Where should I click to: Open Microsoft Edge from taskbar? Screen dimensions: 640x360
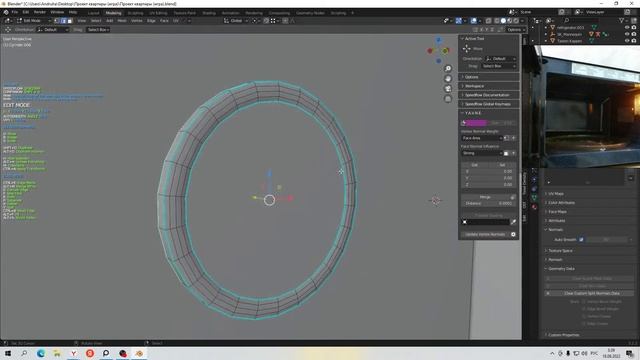tap(41, 353)
